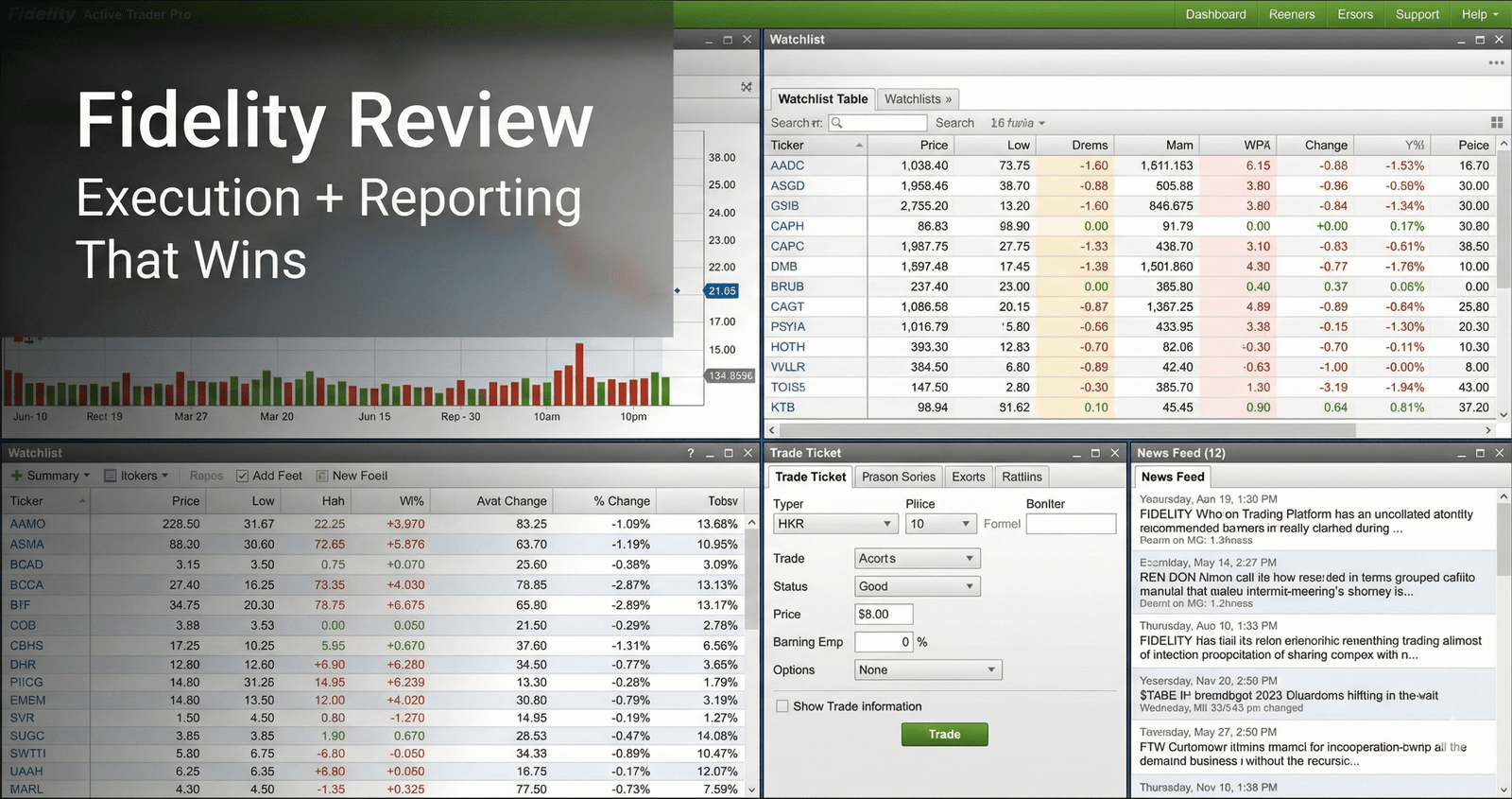Open the Itokers dropdown
The width and height of the screenshot is (1512, 799).
[136, 476]
